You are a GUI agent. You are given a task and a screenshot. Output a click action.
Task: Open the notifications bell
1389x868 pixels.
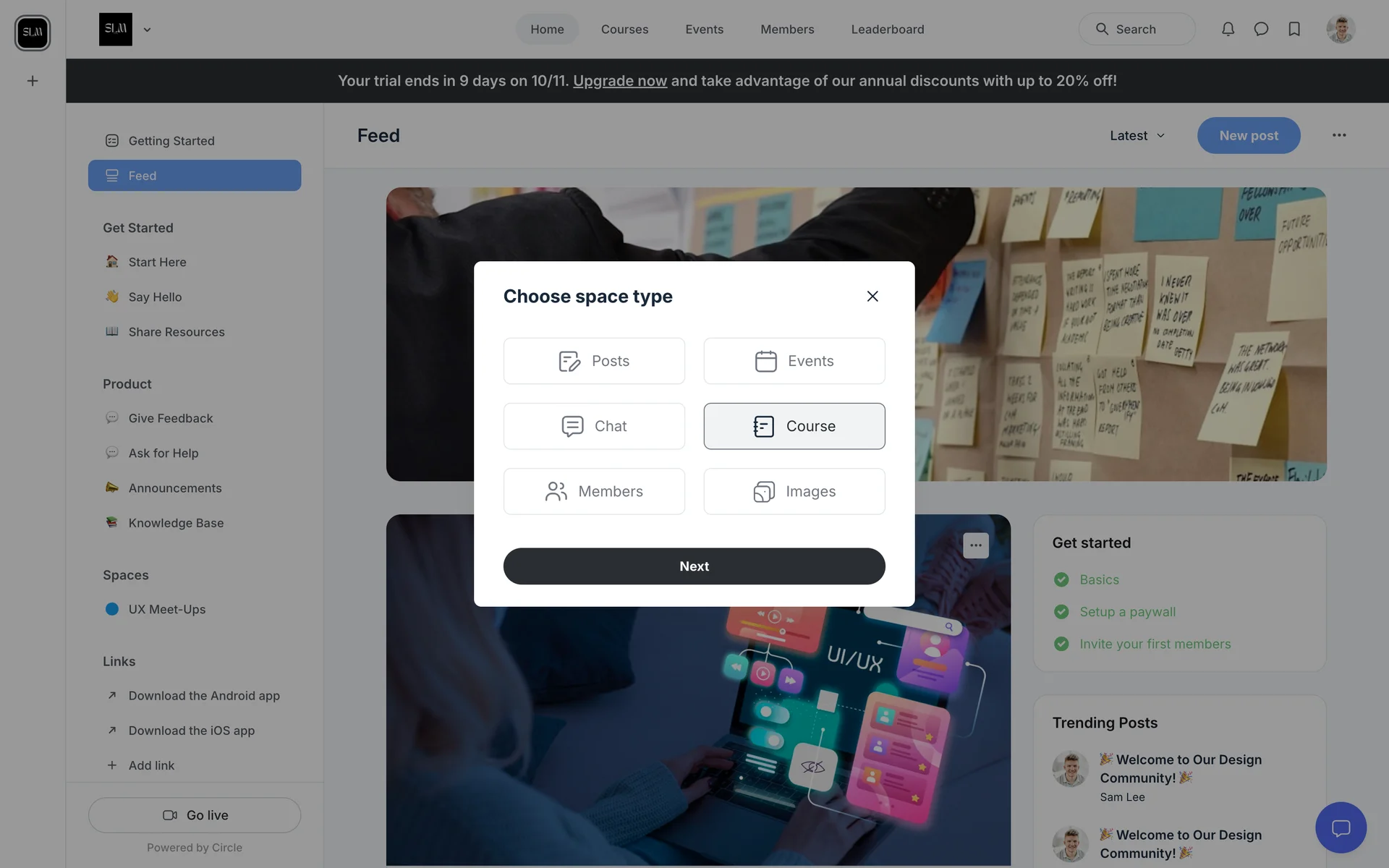point(1228,29)
